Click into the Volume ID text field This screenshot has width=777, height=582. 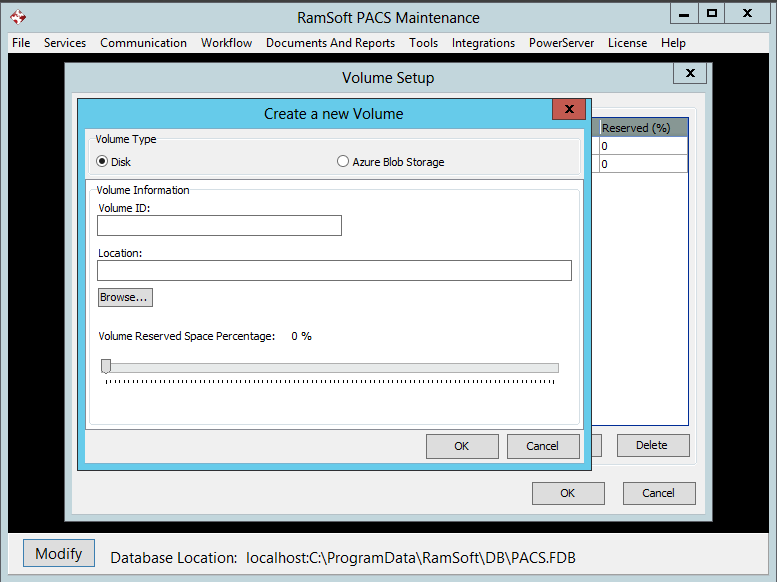coord(219,226)
